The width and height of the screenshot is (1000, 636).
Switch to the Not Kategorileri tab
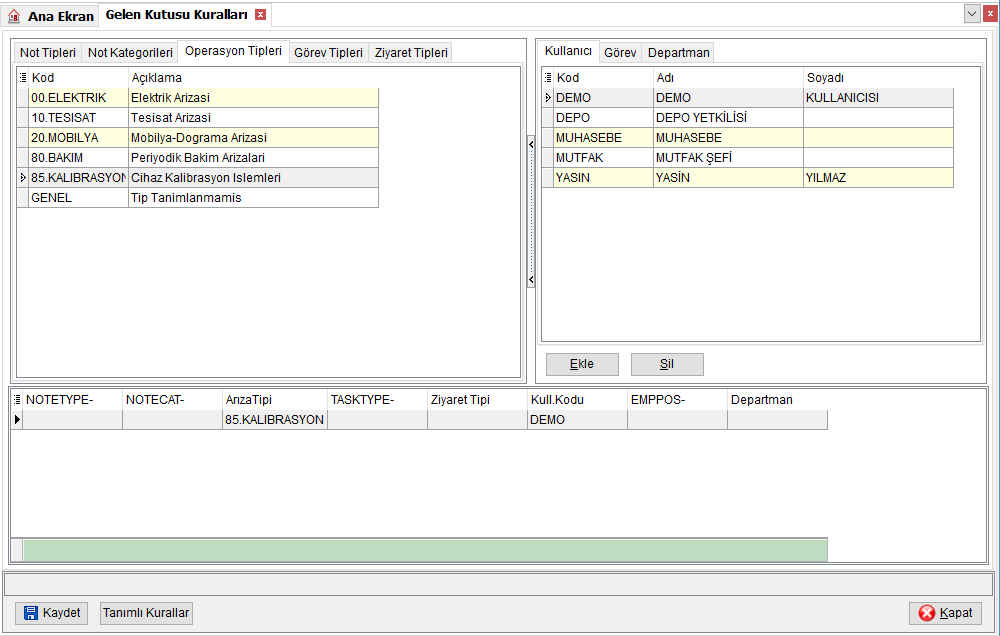point(130,52)
